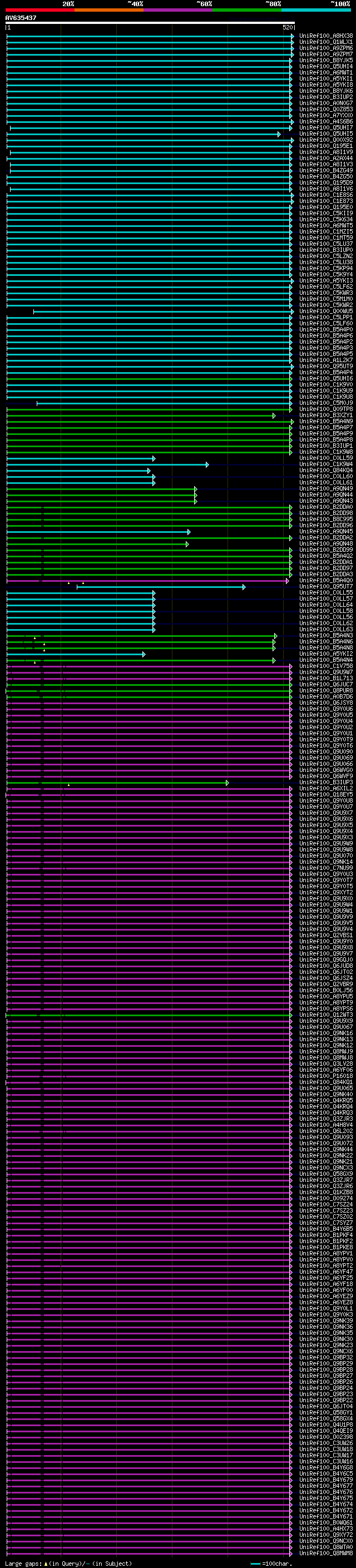Select the UniRef100_A6XIL2 label
The image size is (356, 1568).
pos(325,788)
